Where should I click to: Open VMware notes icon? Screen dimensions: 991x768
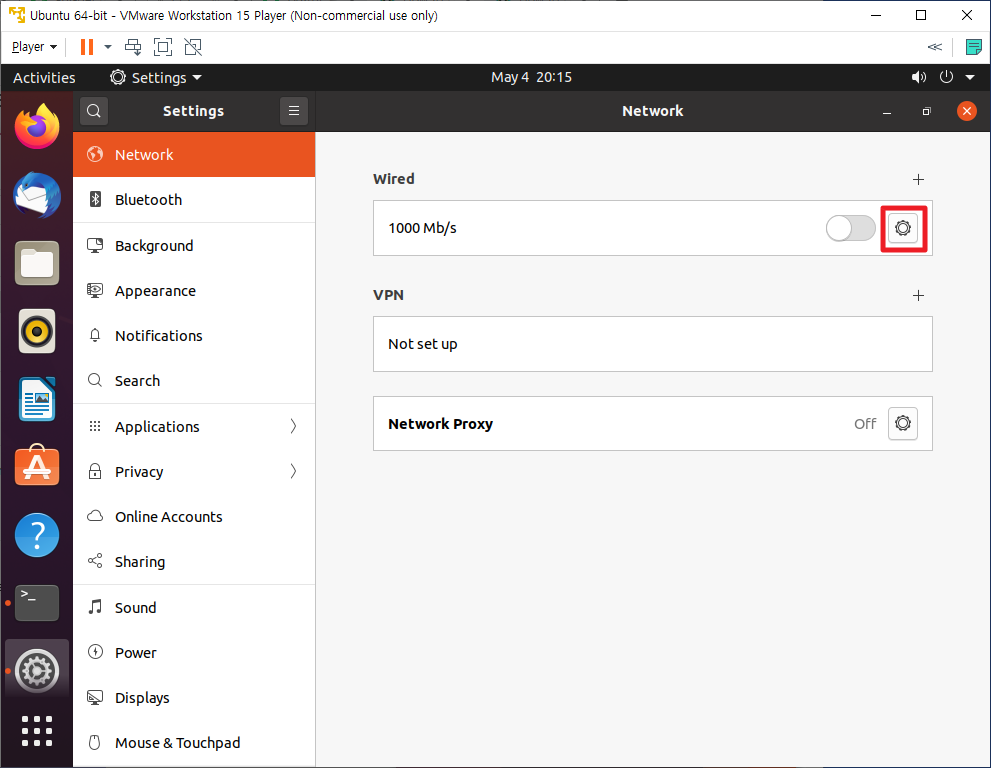click(974, 47)
